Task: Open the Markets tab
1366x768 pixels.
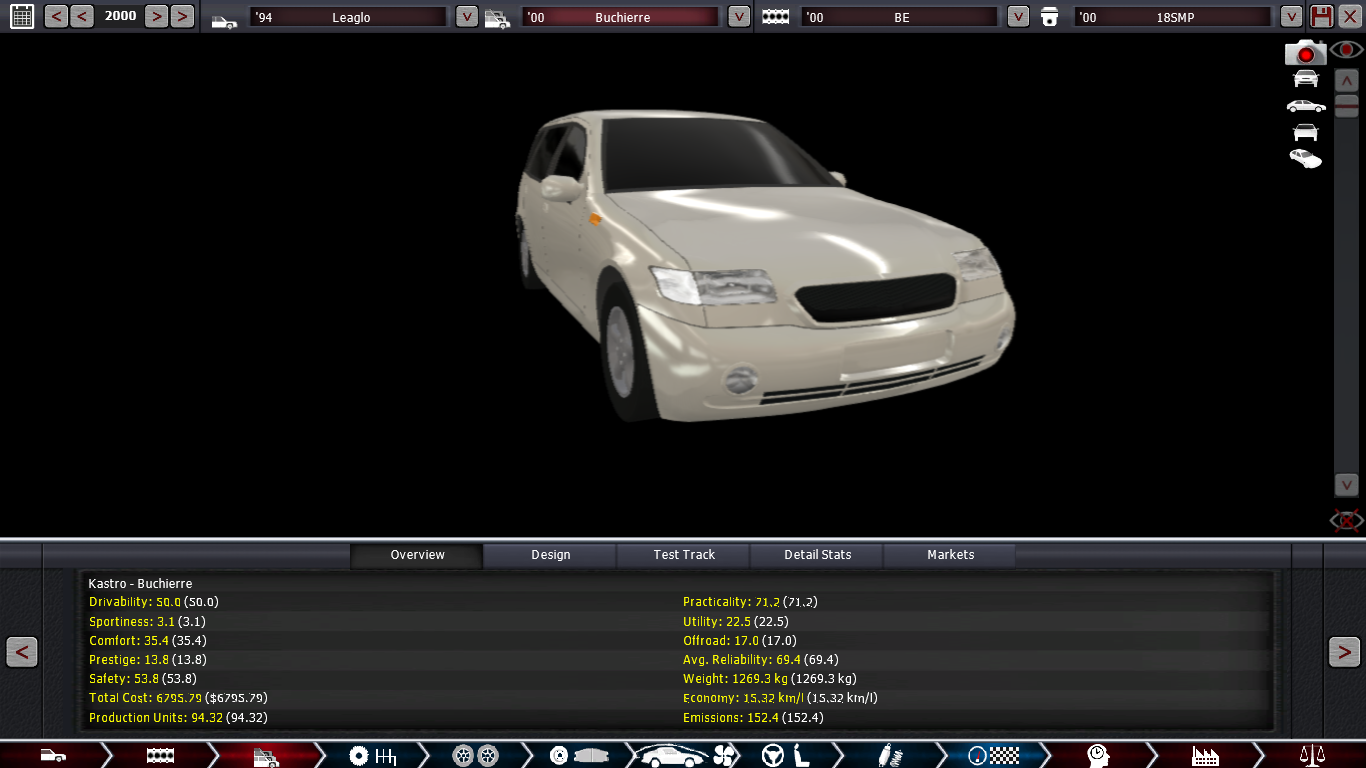Action: pos(950,555)
